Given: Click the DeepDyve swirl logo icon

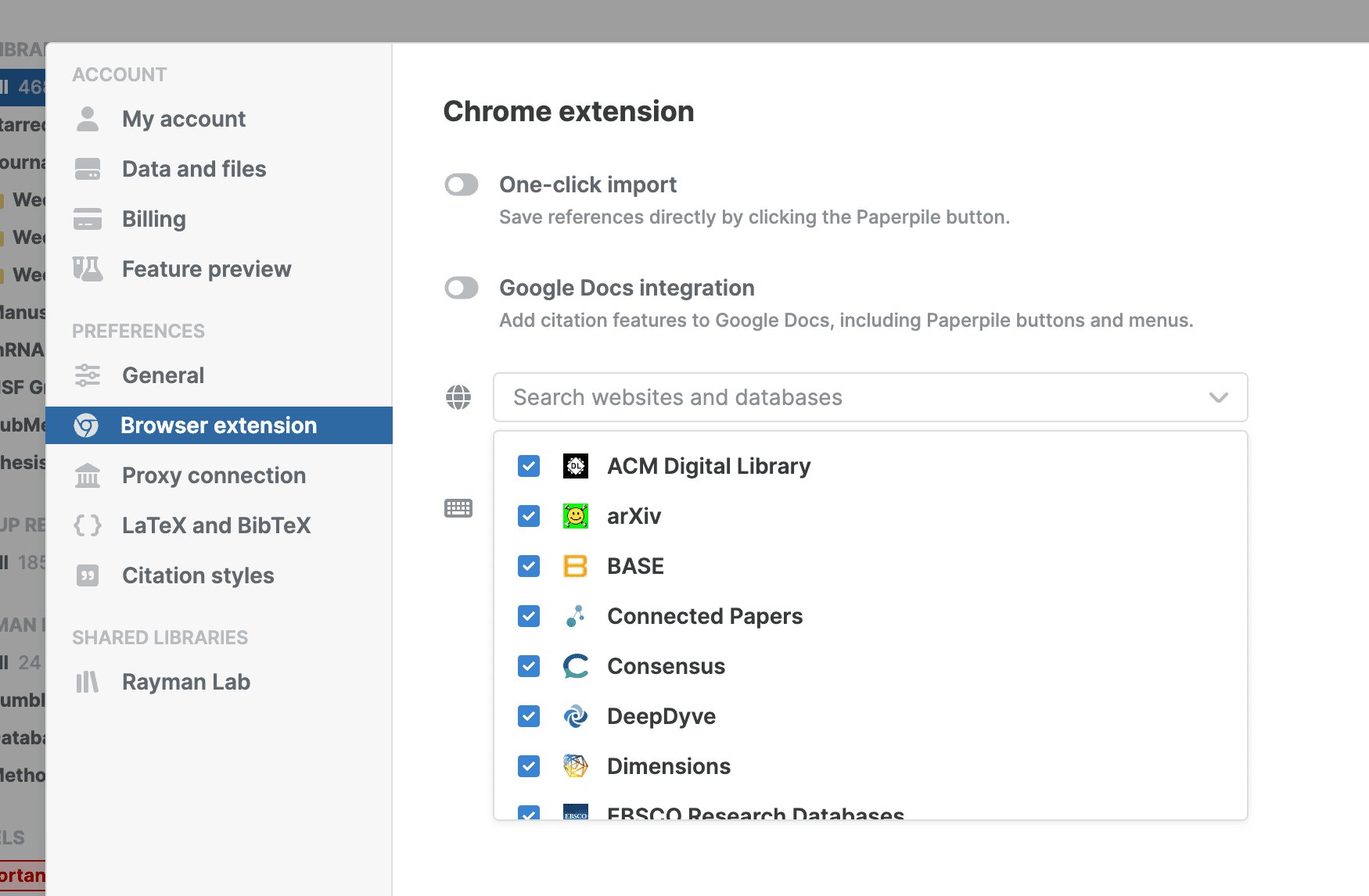Looking at the screenshot, I should 576,716.
